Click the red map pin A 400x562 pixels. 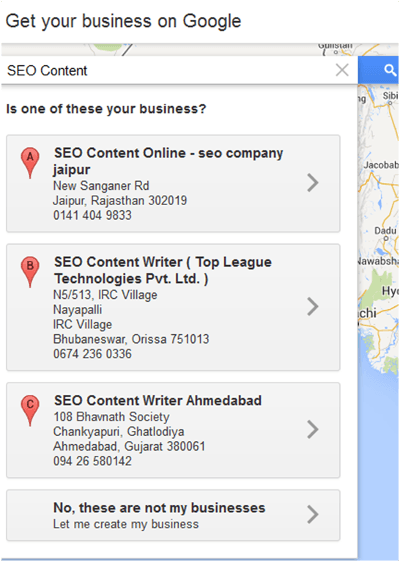click(x=30, y=163)
